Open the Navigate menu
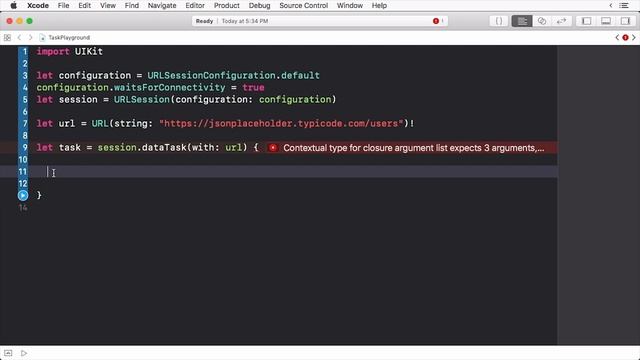This screenshot has width=640, height=360. (162, 5)
